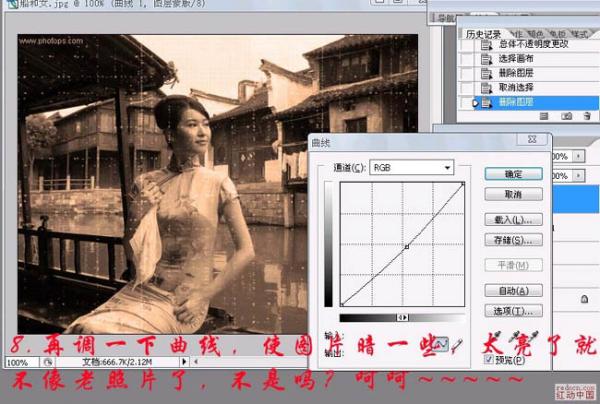Switch to the 历史记录 History tab
This screenshot has width=600, height=404.
coord(483,34)
